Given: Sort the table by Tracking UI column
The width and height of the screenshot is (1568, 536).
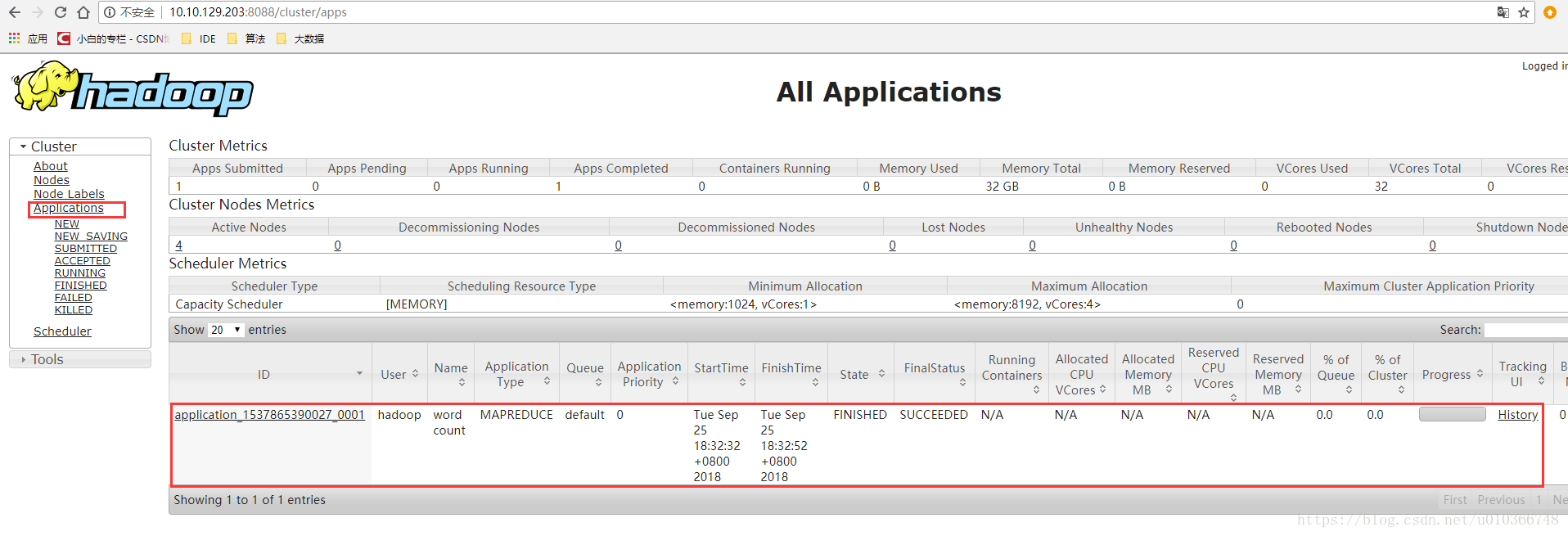Looking at the screenshot, I should (x=1522, y=374).
